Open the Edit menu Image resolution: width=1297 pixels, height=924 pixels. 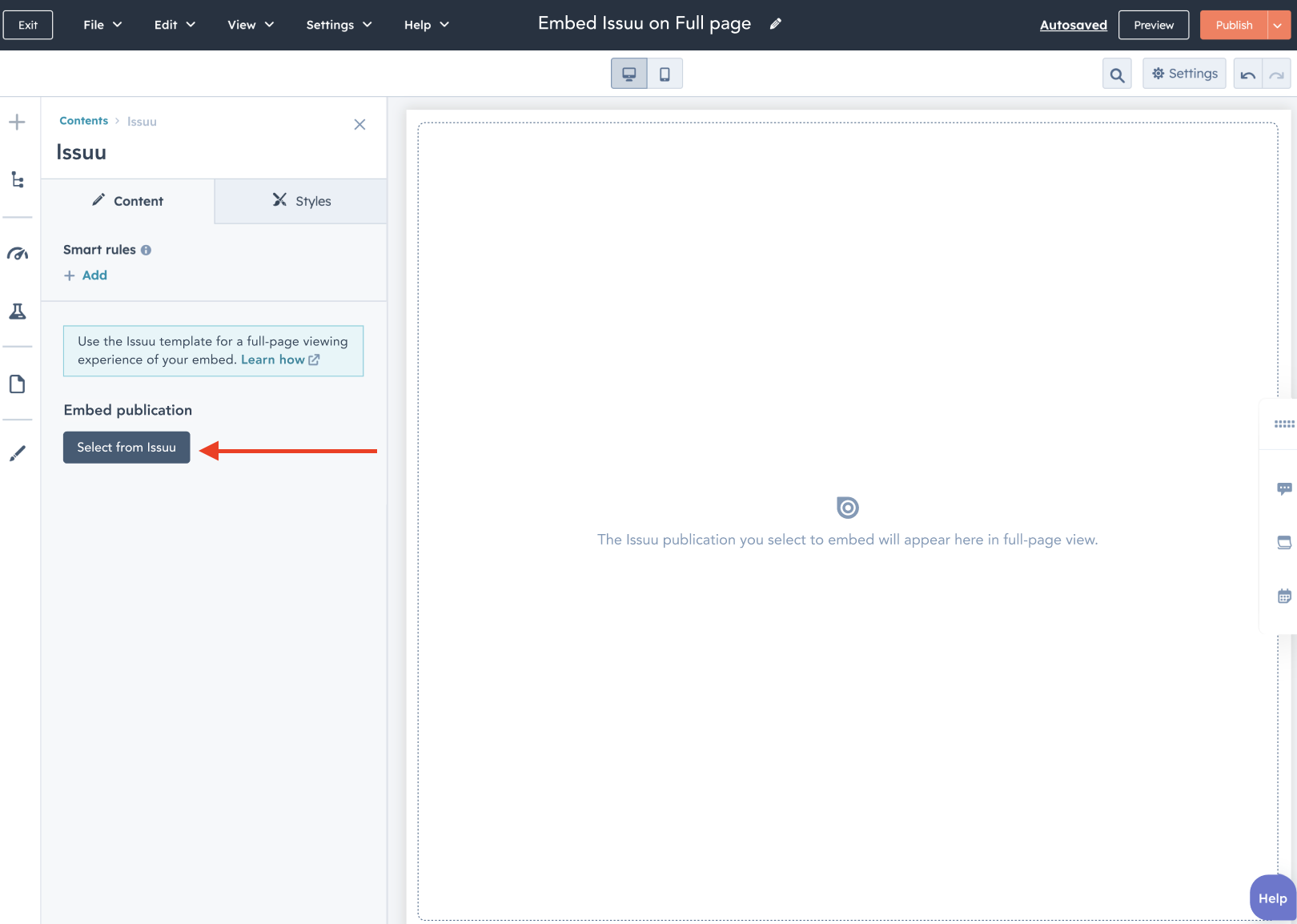pos(175,25)
